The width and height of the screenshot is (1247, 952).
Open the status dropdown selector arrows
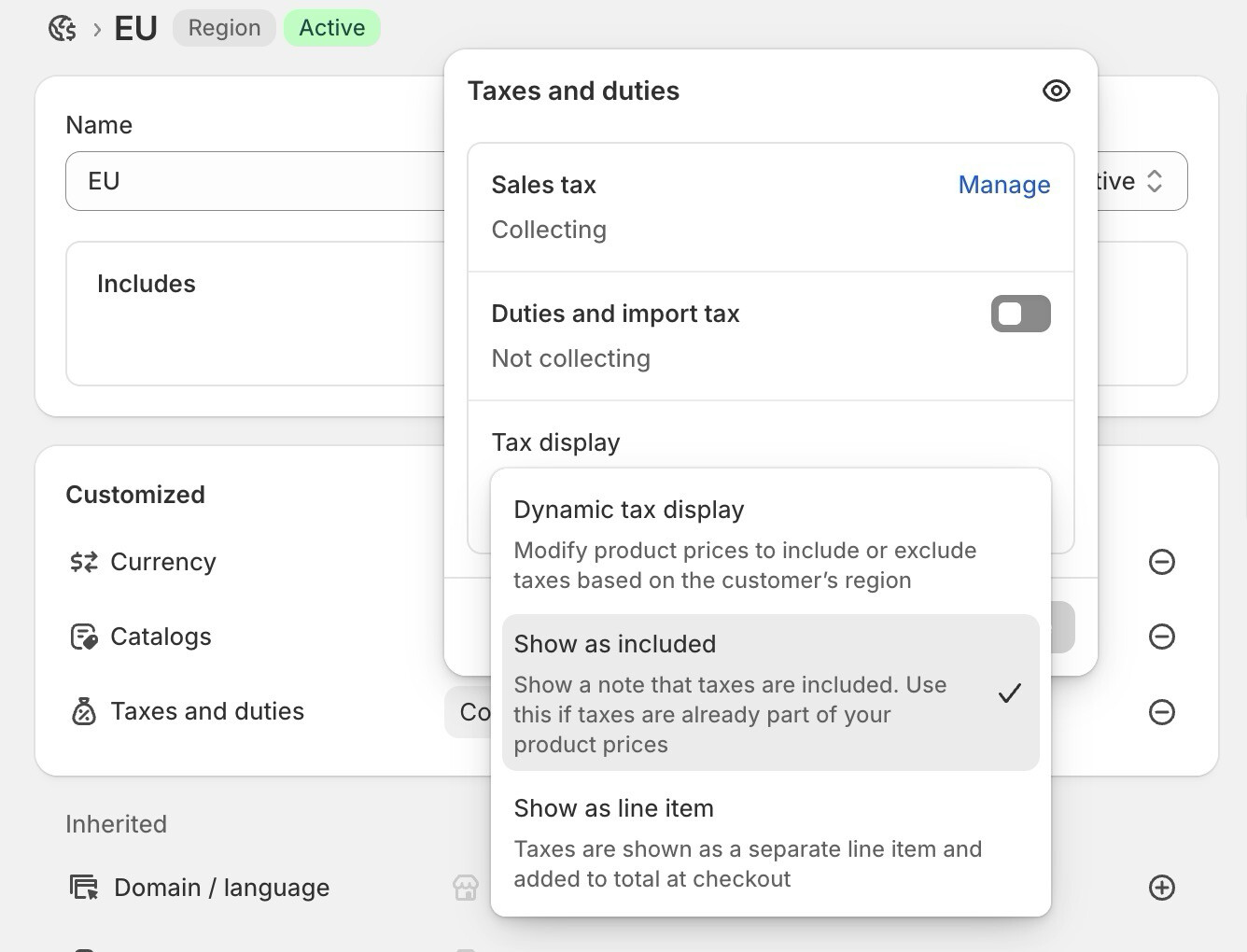click(1155, 181)
